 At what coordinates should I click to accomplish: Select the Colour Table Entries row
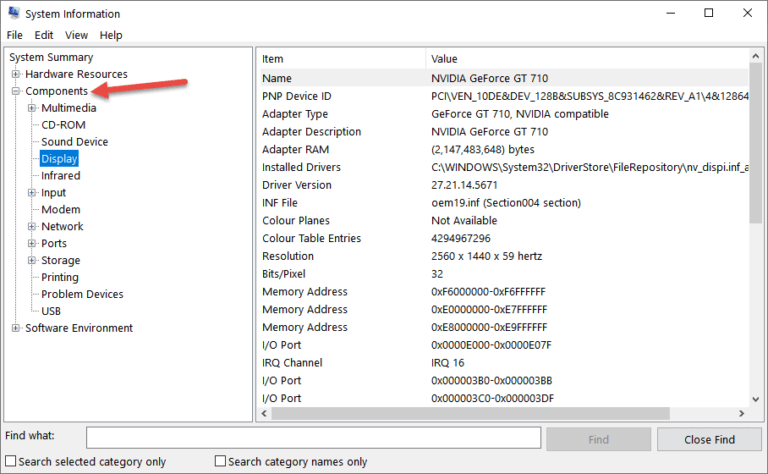[x=503, y=238]
